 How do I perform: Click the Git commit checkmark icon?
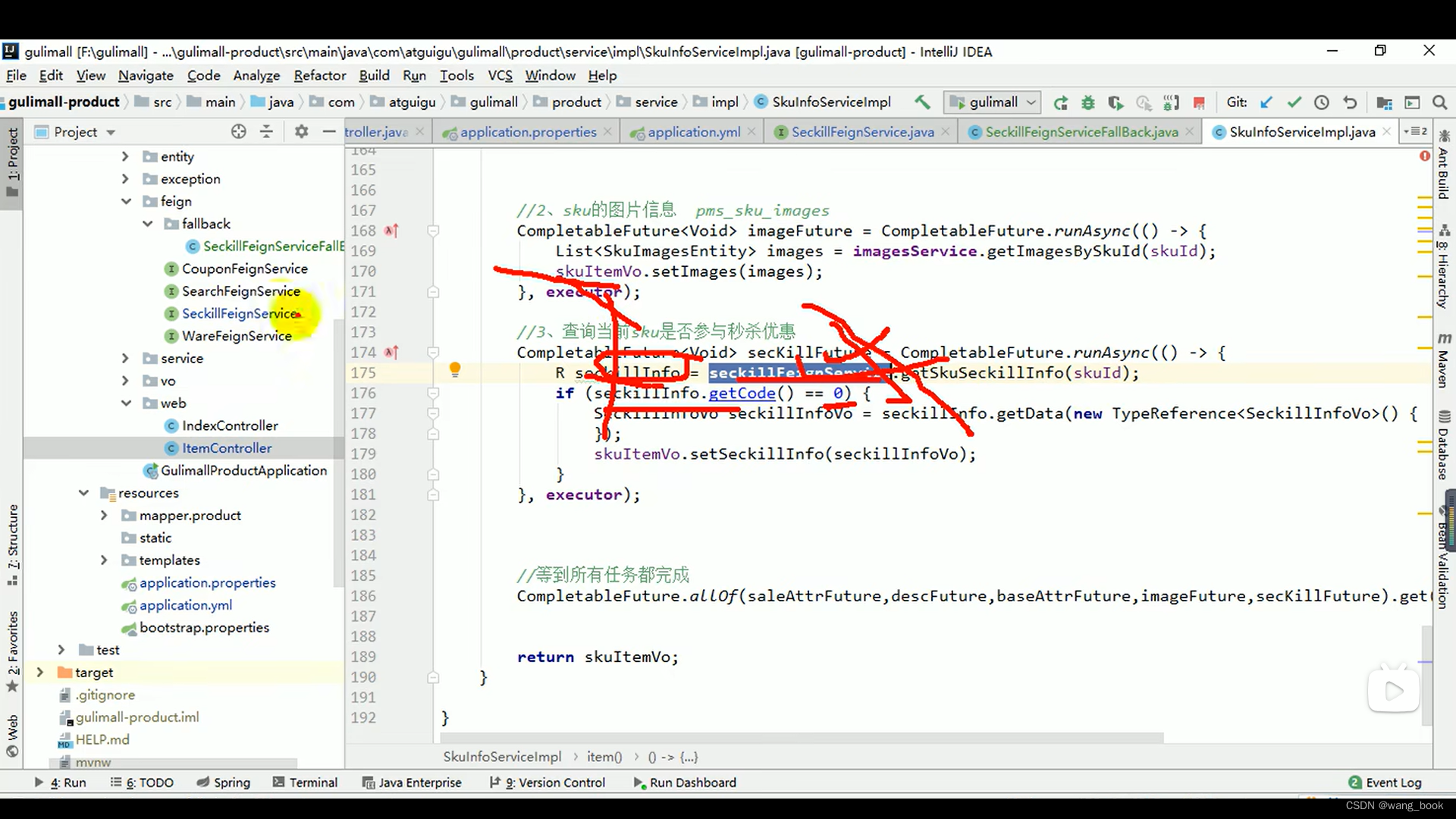click(x=1294, y=102)
